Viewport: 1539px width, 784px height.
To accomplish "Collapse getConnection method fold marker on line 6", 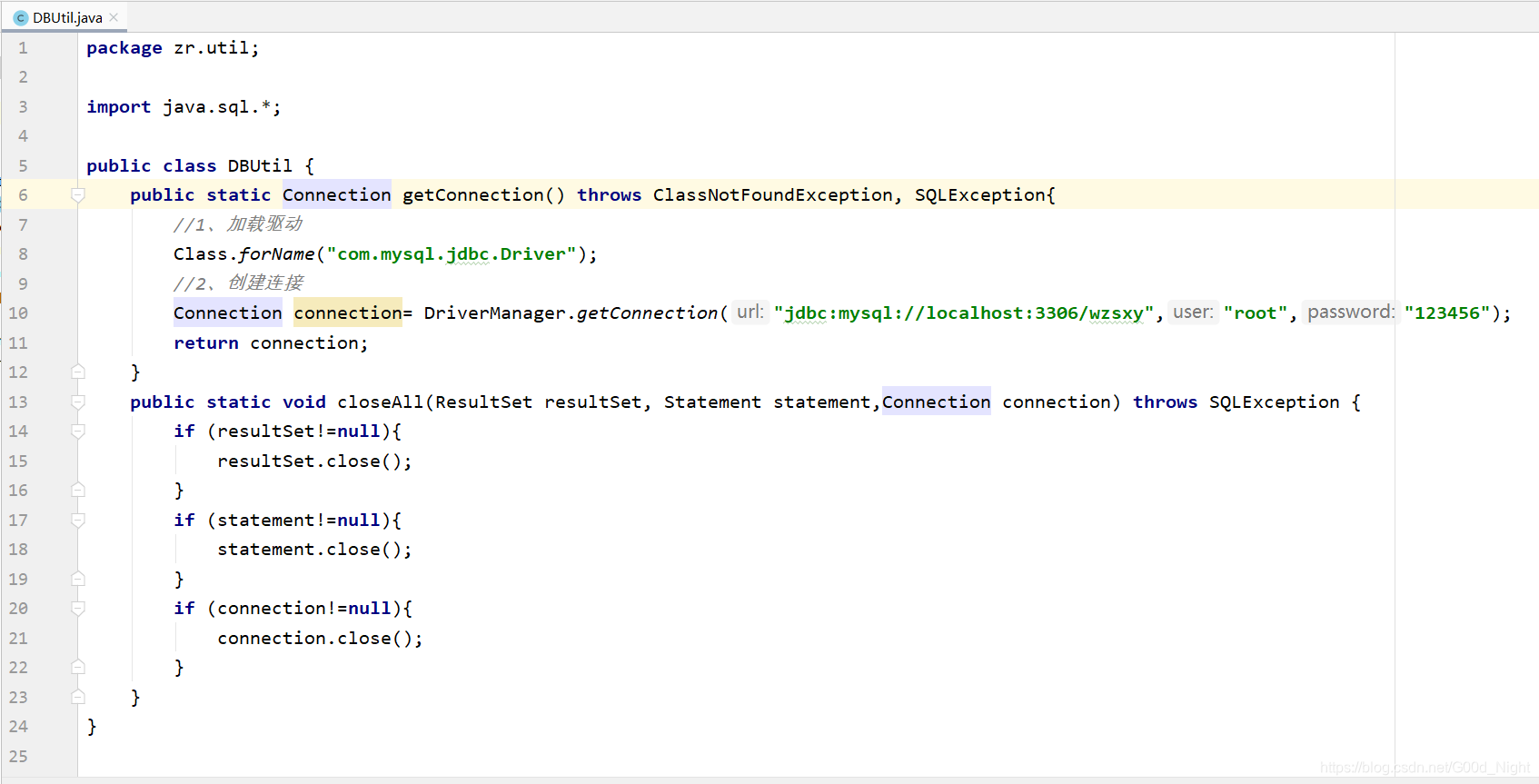I will coord(78,194).
